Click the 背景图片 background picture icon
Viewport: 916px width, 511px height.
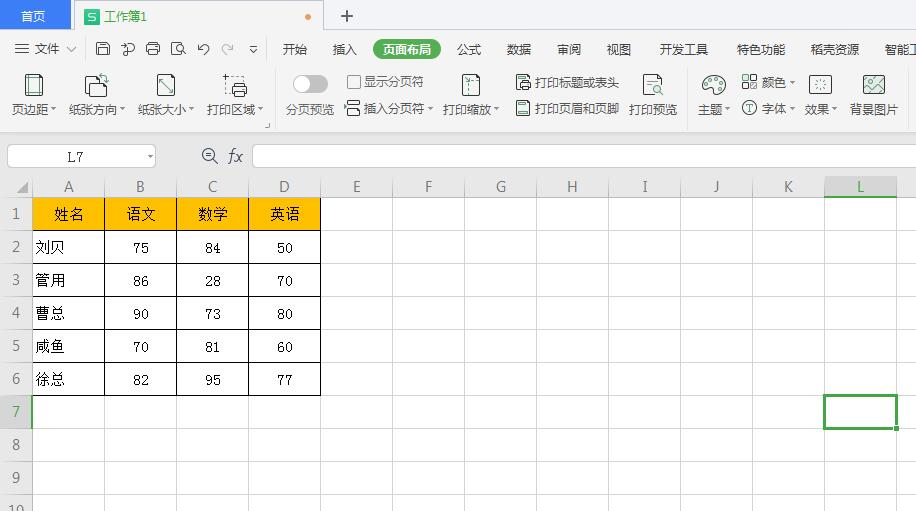[x=873, y=85]
